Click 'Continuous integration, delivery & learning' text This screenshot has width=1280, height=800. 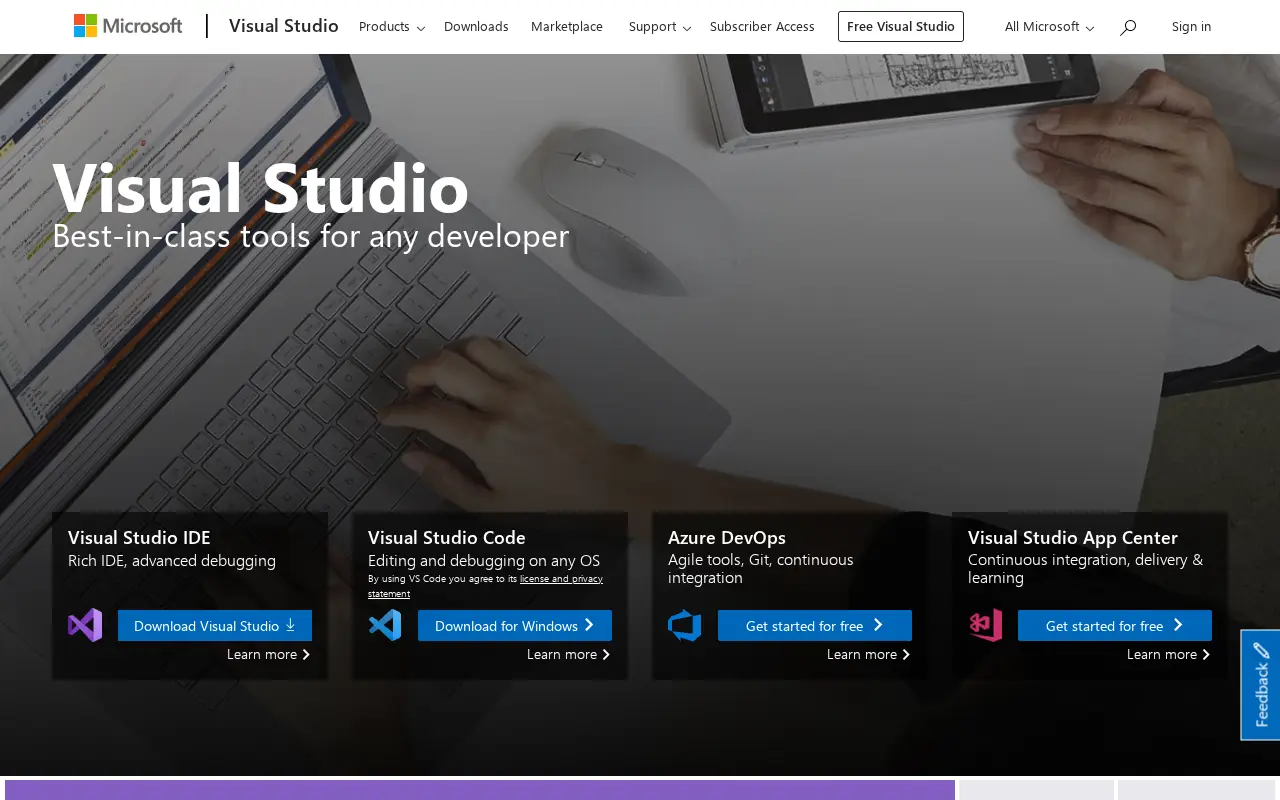[x=1086, y=569]
